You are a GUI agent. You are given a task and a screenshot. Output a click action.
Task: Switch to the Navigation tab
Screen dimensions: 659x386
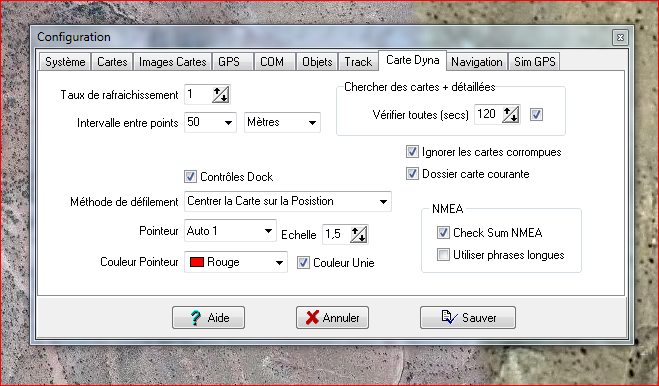[x=477, y=62]
